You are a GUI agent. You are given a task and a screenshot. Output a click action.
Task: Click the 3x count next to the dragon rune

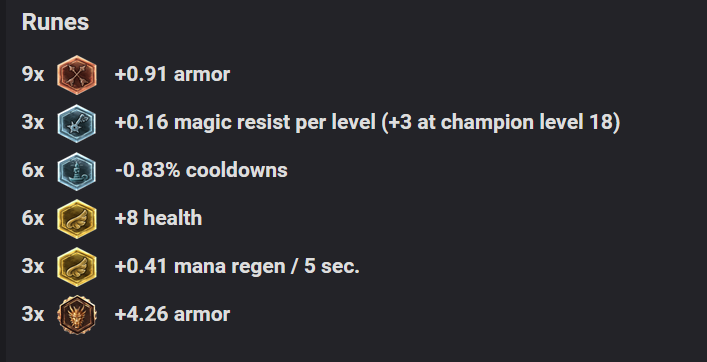33,314
